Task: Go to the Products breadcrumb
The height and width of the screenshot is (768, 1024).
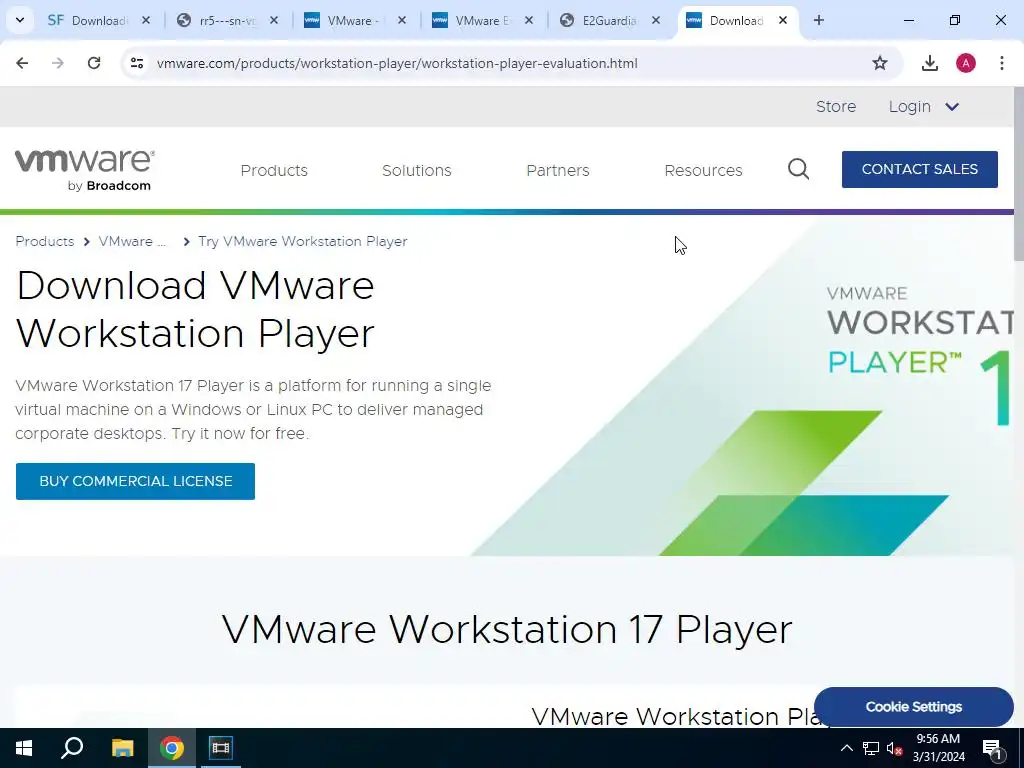Action: 44,242
